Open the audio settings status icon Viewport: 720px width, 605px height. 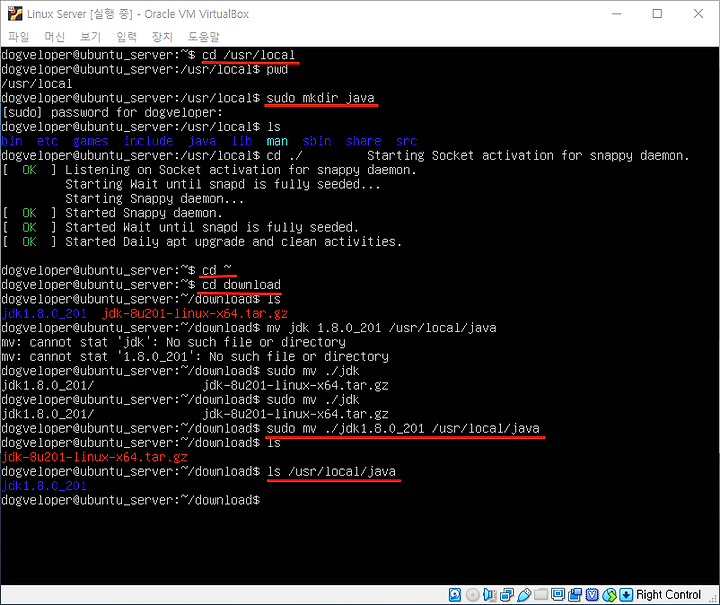pos(489,595)
